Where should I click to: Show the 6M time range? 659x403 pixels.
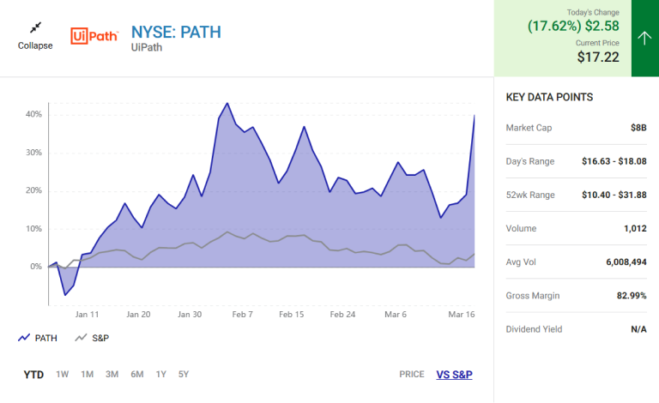136,374
